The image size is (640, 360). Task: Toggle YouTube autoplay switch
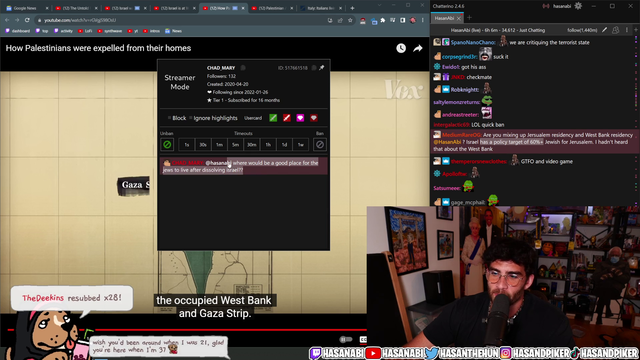tap(346, 340)
